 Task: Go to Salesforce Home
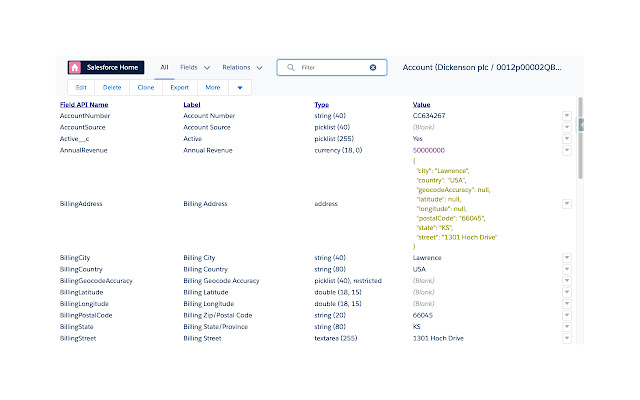(106, 67)
